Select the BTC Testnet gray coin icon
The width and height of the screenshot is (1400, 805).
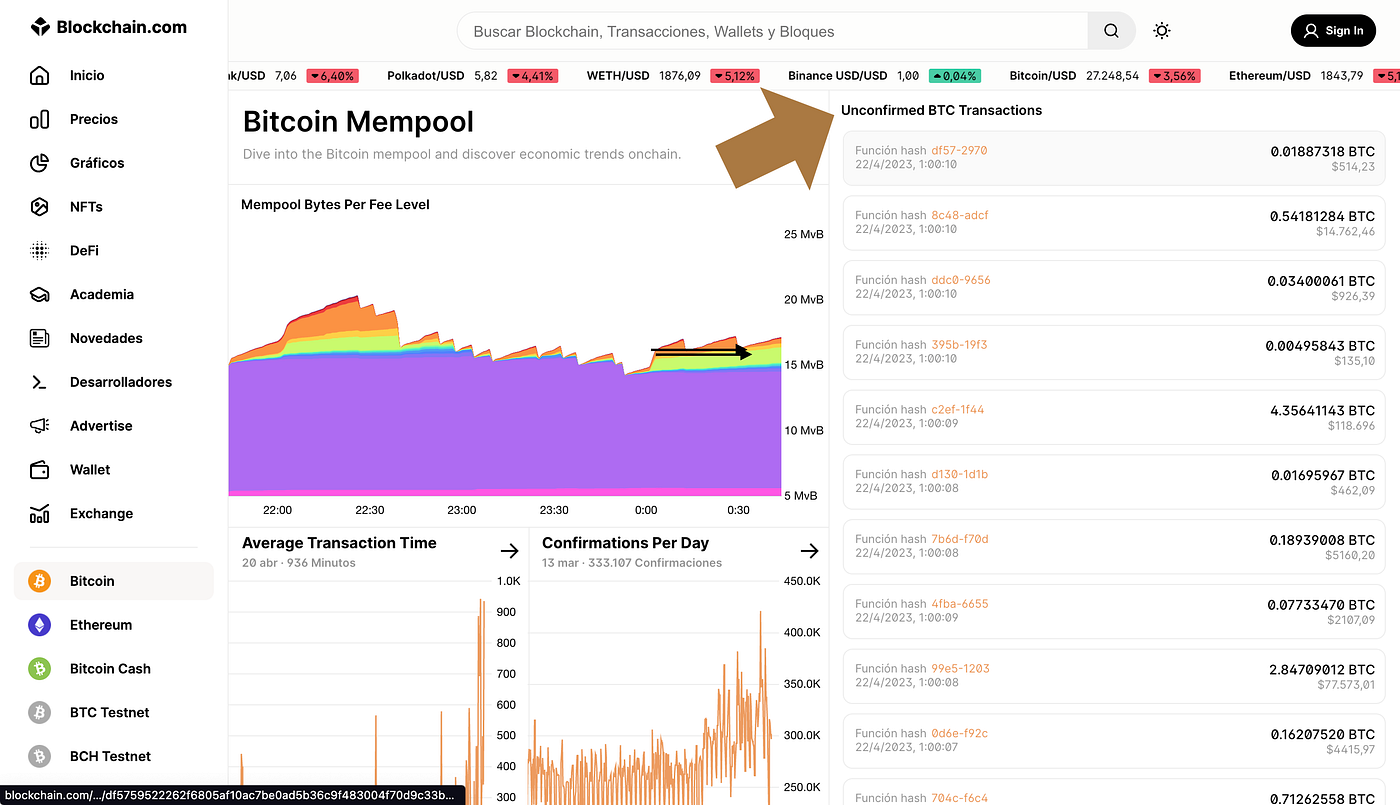click(39, 713)
